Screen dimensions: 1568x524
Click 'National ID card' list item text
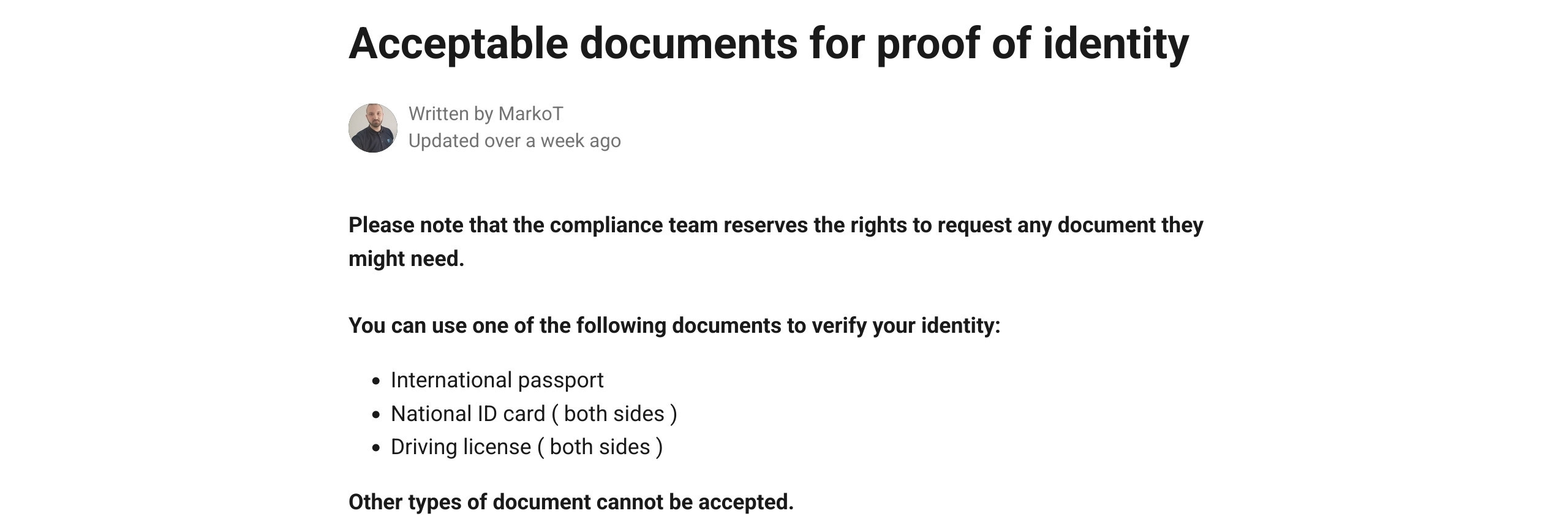[x=468, y=414]
